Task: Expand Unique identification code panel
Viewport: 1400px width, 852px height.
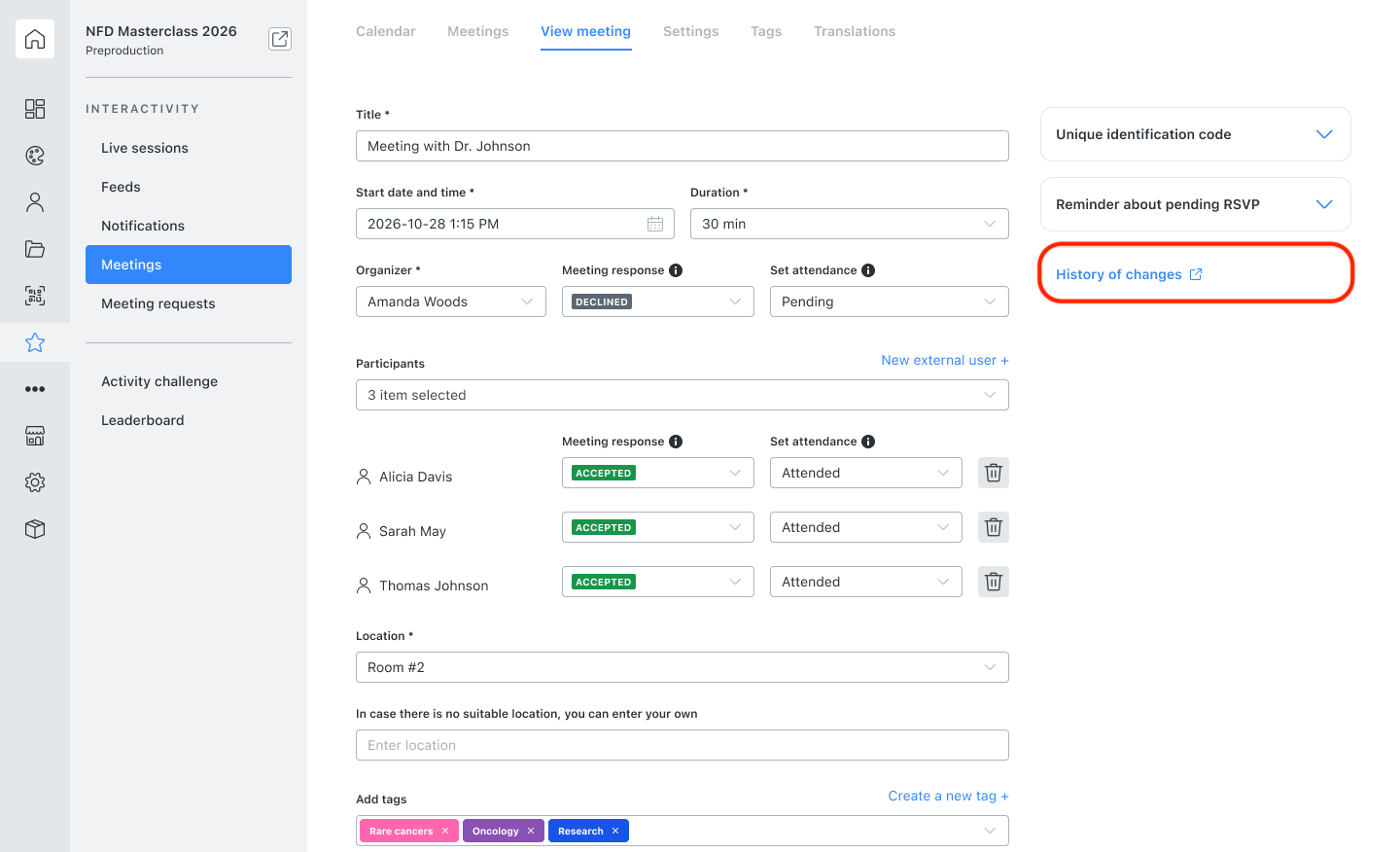Action: [x=1196, y=134]
